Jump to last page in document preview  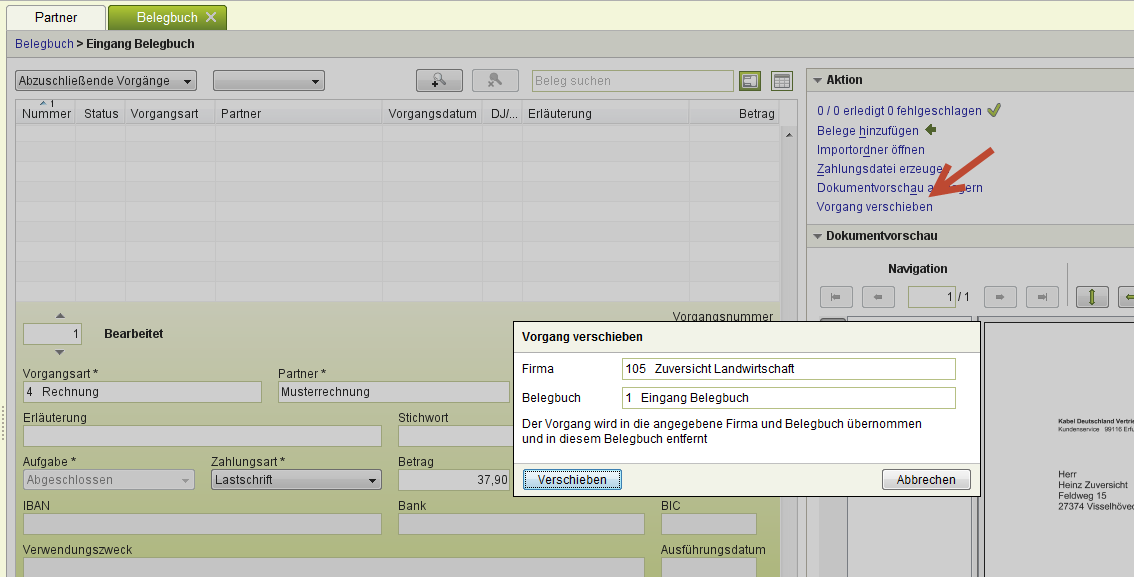(1041, 297)
